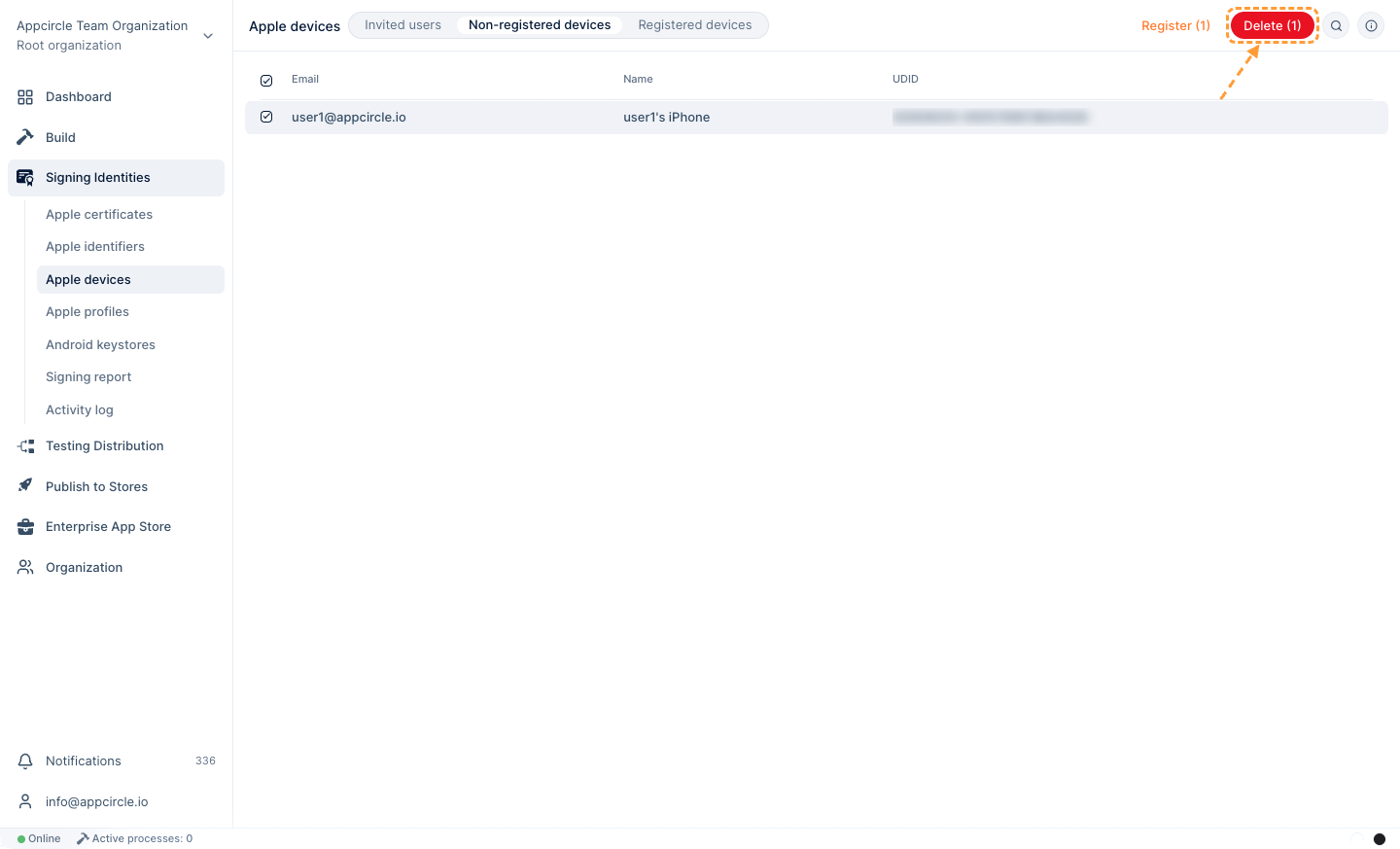1400x849 pixels.
Task: Open Activity log in sidebar
Action: [80, 410]
